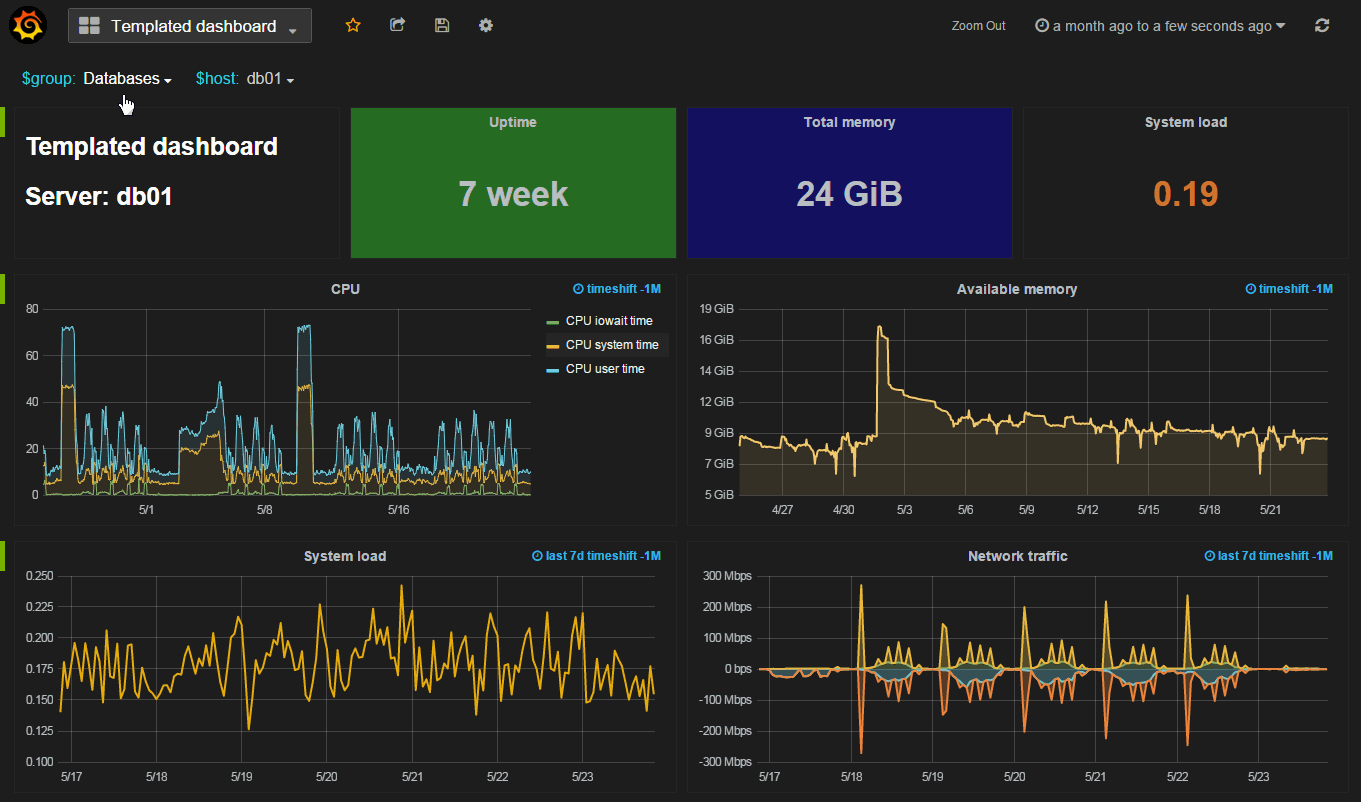Click the 5/8 date tick on CPU graph
The height and width of the screenshot is (802, 1361).
pyautogui.click(x=265, y=510)
